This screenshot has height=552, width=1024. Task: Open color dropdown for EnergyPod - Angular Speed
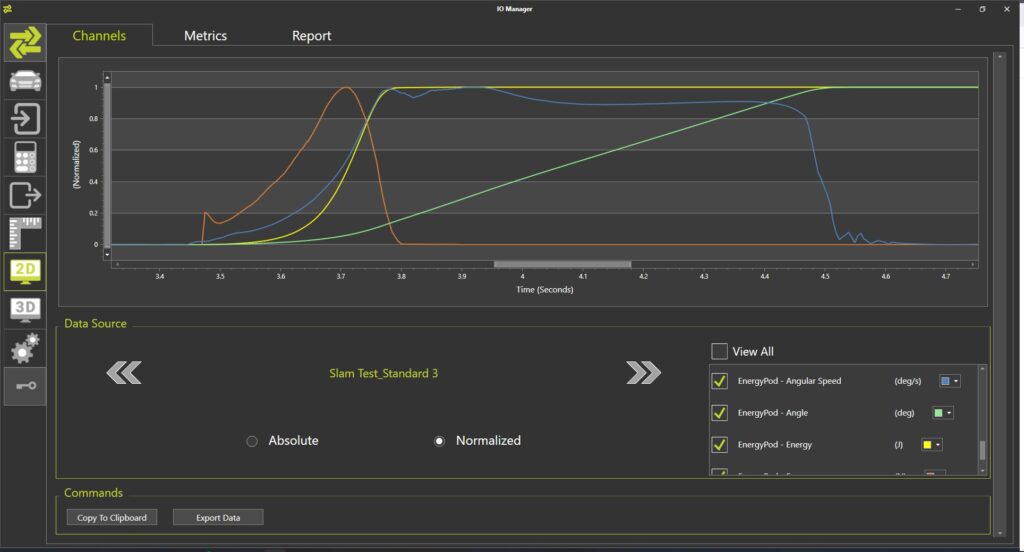[x=950, y=381]
